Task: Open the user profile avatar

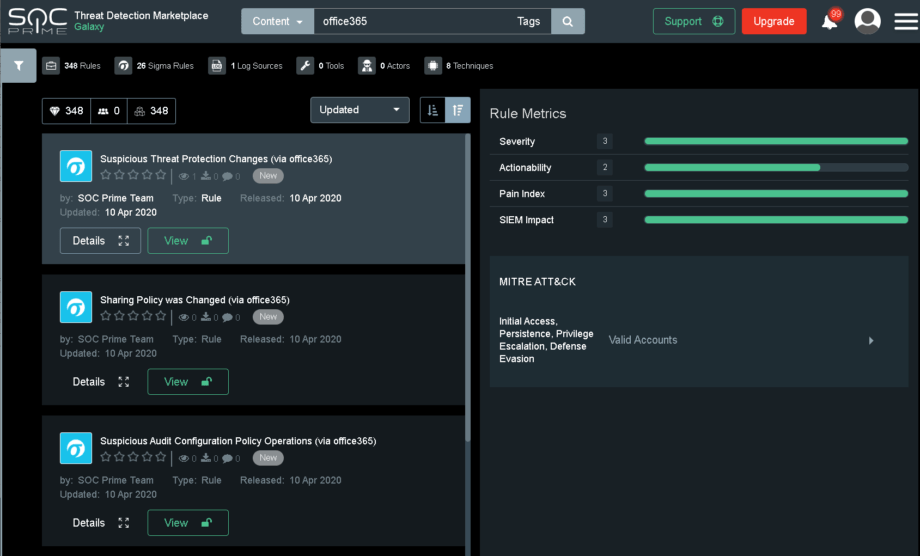Action: (x=867, y=21)
